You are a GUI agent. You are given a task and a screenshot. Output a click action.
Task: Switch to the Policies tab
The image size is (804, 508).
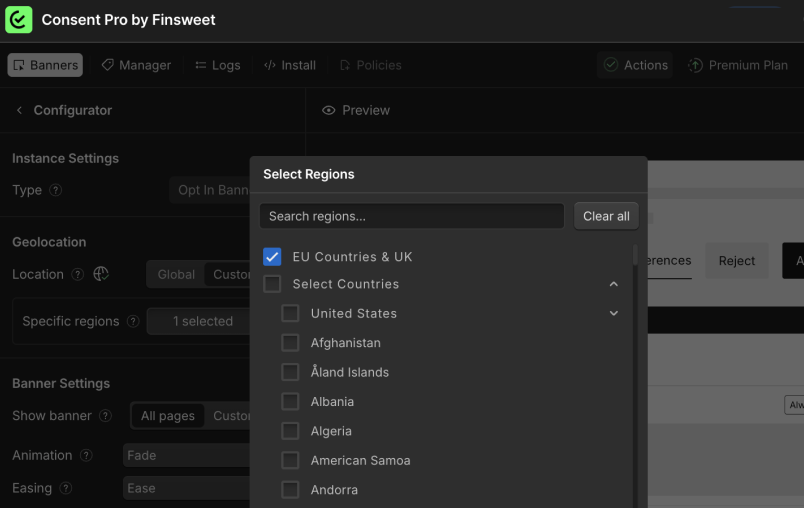(371, 65)
